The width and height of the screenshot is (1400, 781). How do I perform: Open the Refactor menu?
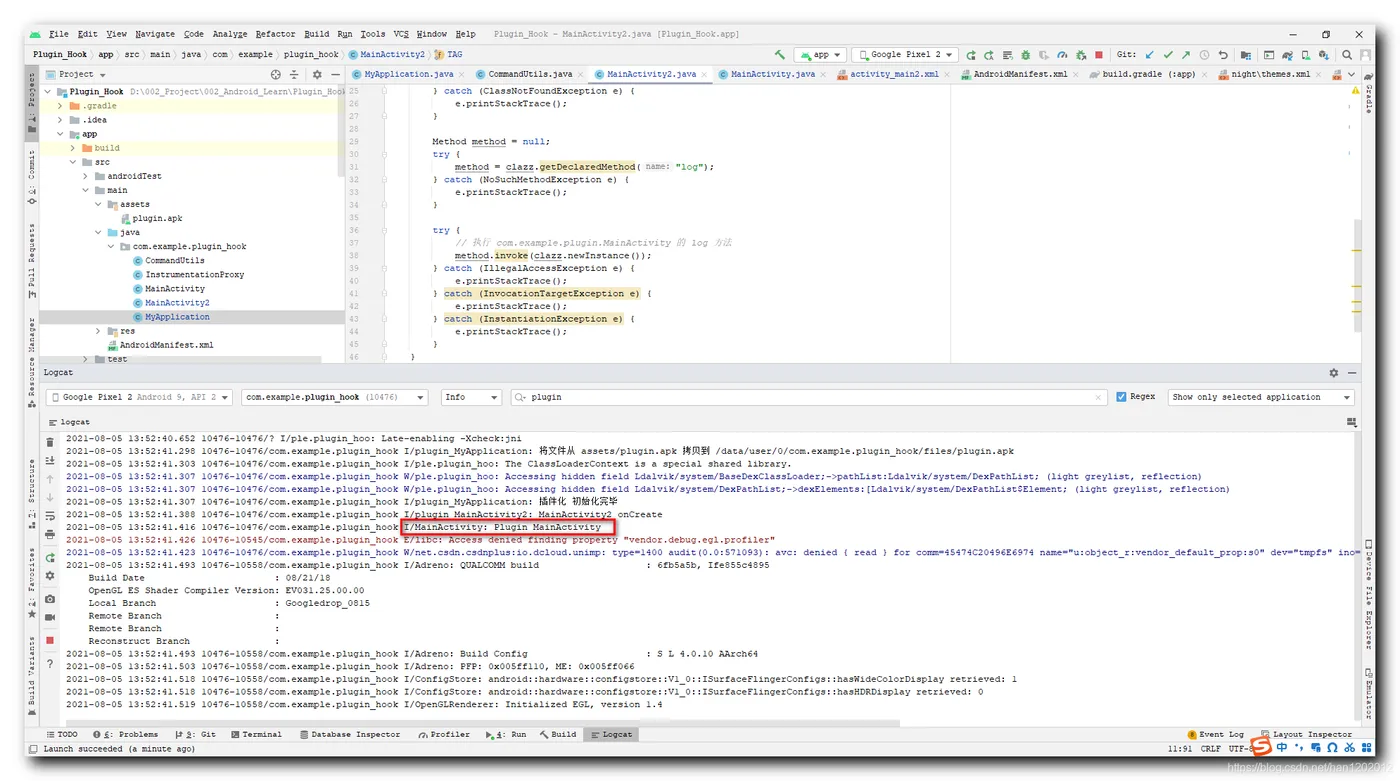(x=275, y=34)
